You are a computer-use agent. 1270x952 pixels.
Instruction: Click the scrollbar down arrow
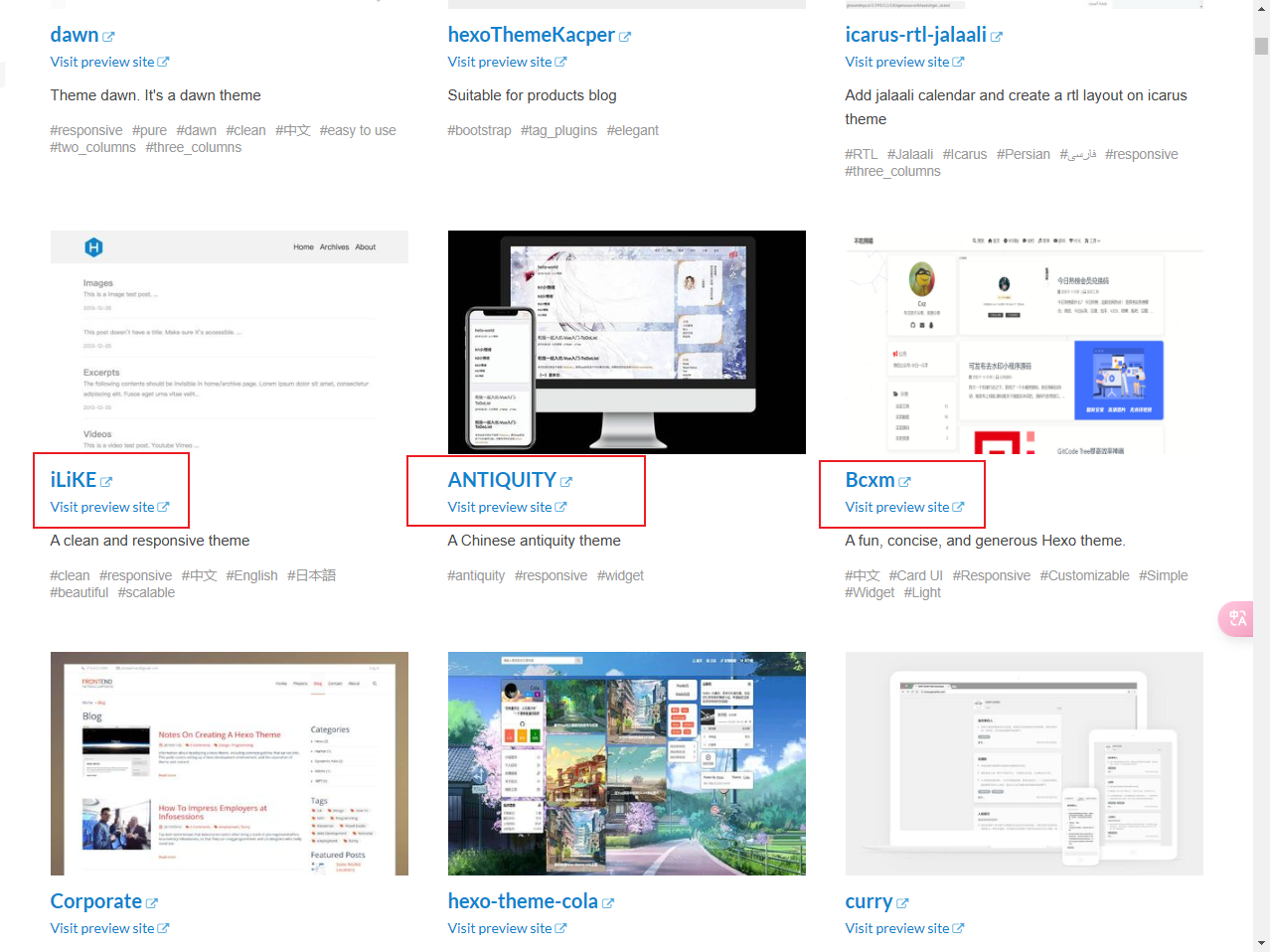pyautogui.click(x=1261, y=942)
